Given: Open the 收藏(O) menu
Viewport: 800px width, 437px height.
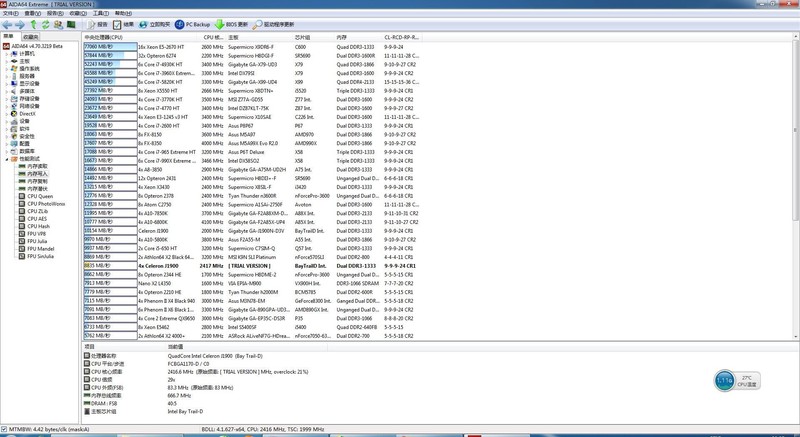Looking at the screenshot, I should click(78, 13).
